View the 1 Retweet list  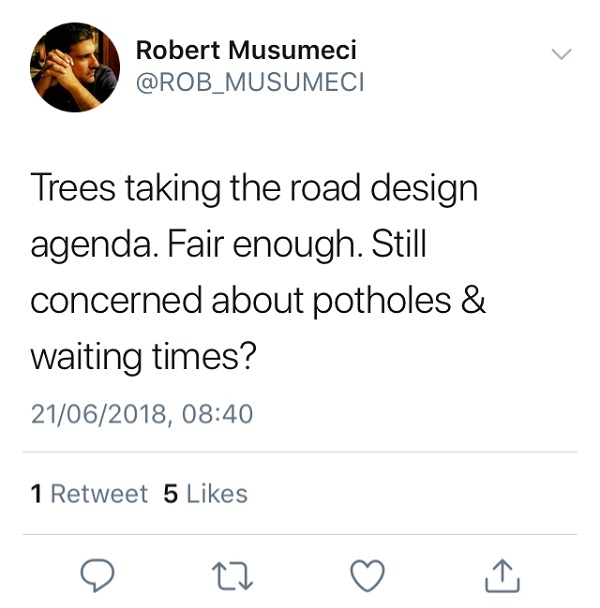pos(89,493)
